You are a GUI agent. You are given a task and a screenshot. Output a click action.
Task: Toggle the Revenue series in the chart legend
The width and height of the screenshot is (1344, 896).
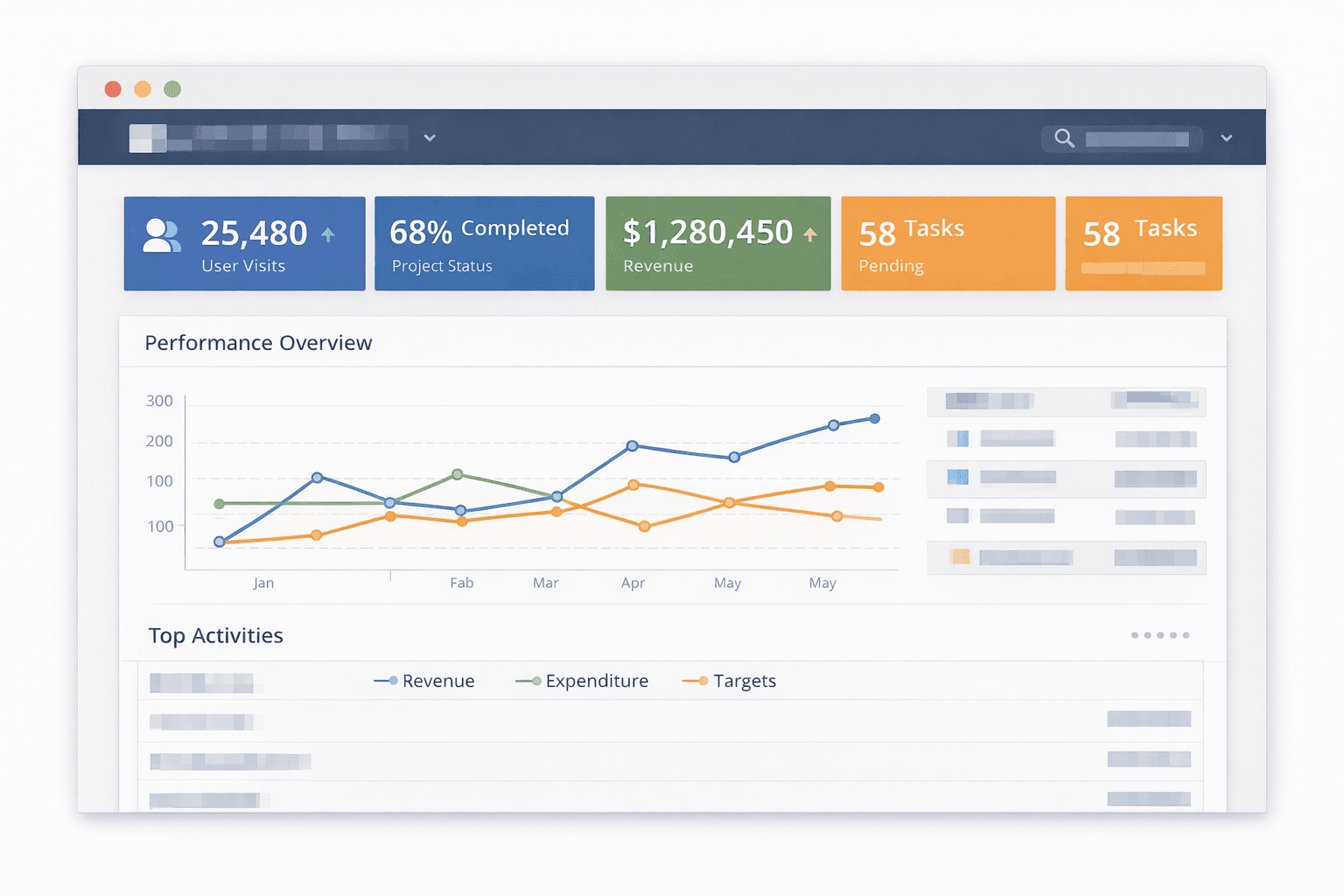tap(425, 681)
